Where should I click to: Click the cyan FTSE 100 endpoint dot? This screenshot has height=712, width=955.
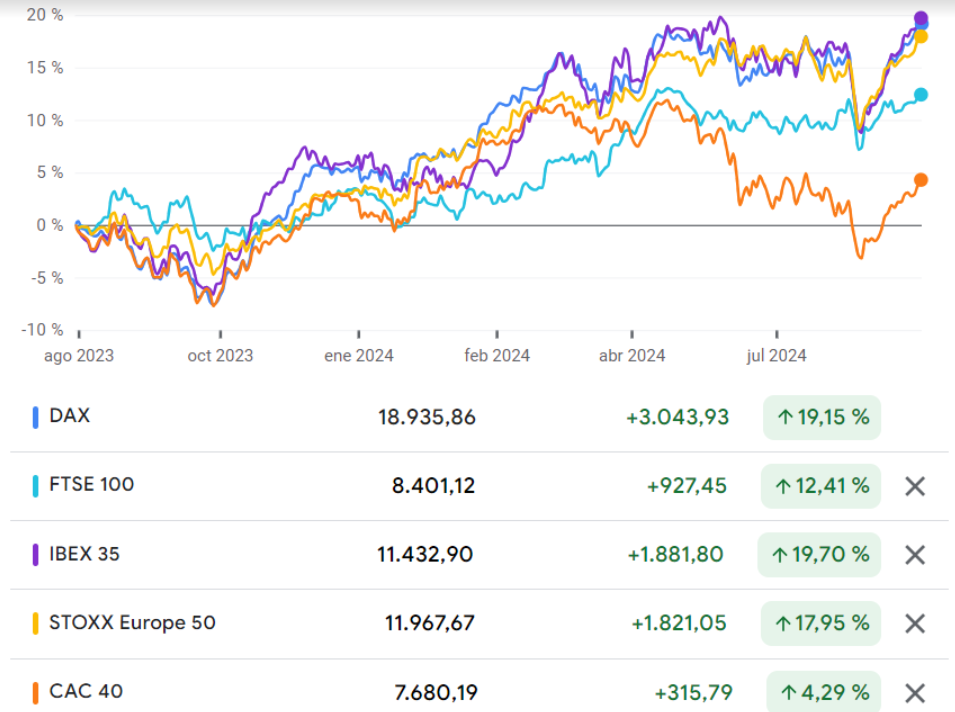(921, 95)
